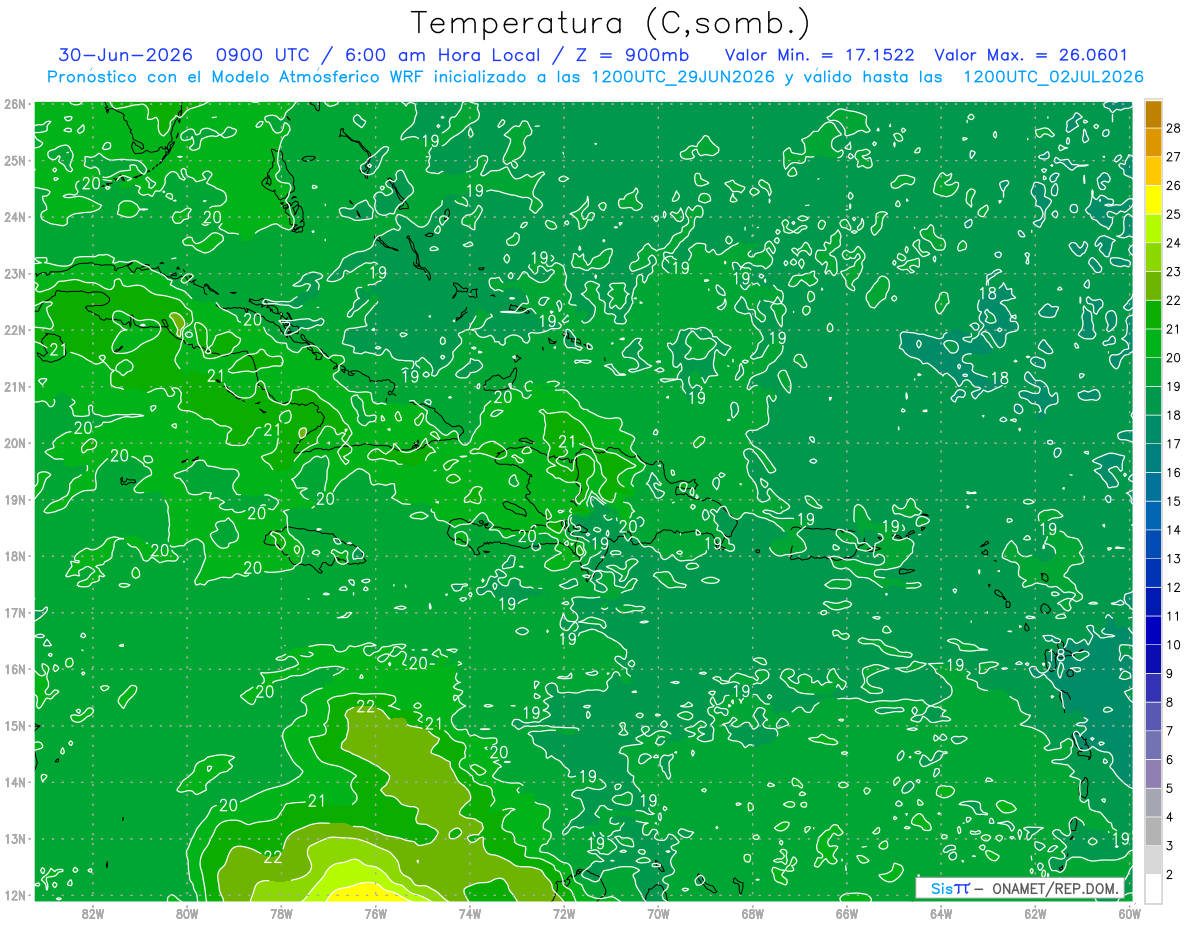
Task: Click the "12N" latitude label
Action: (15, 895)
